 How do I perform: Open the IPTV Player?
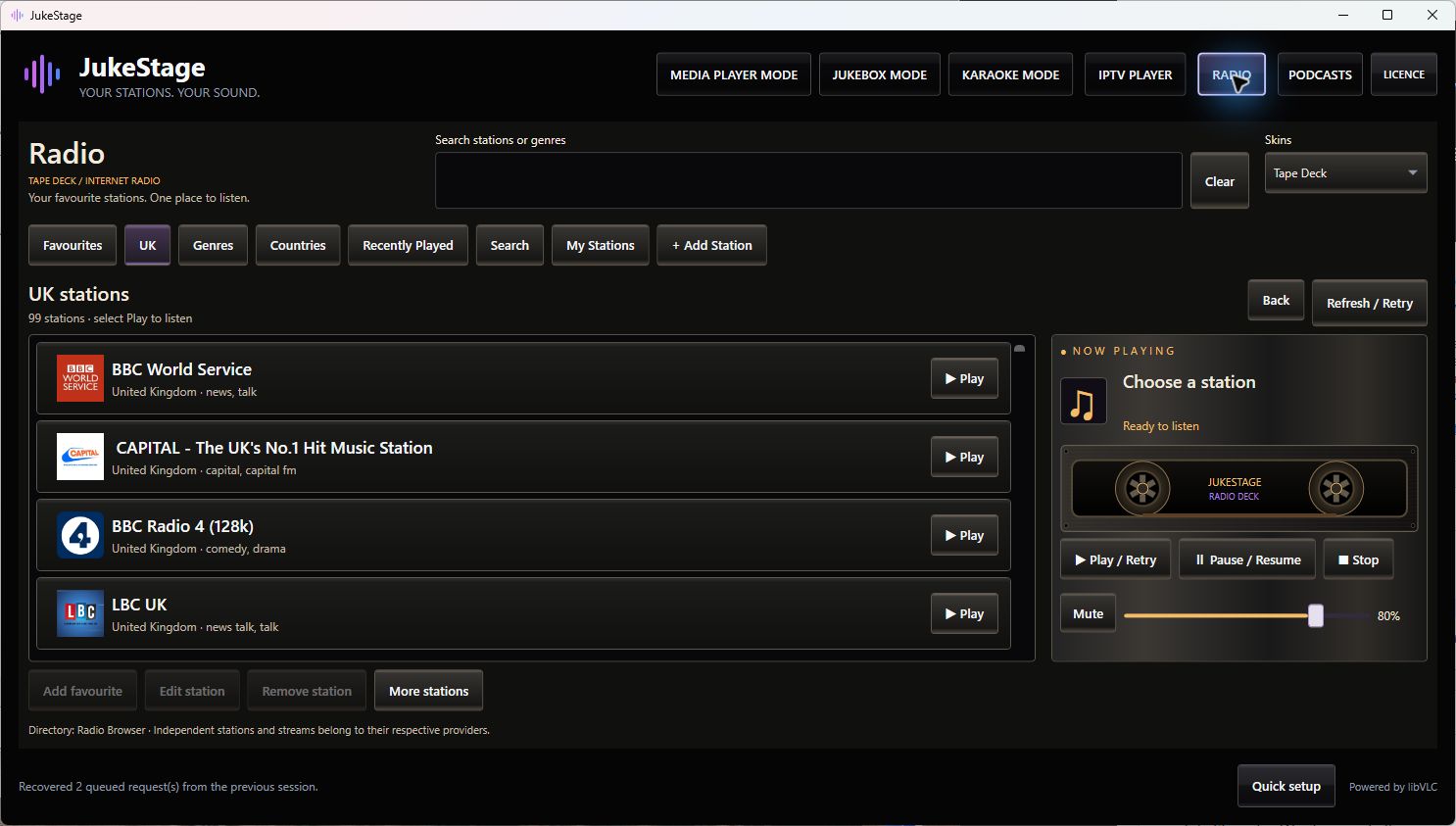[x=1136, y=74]
